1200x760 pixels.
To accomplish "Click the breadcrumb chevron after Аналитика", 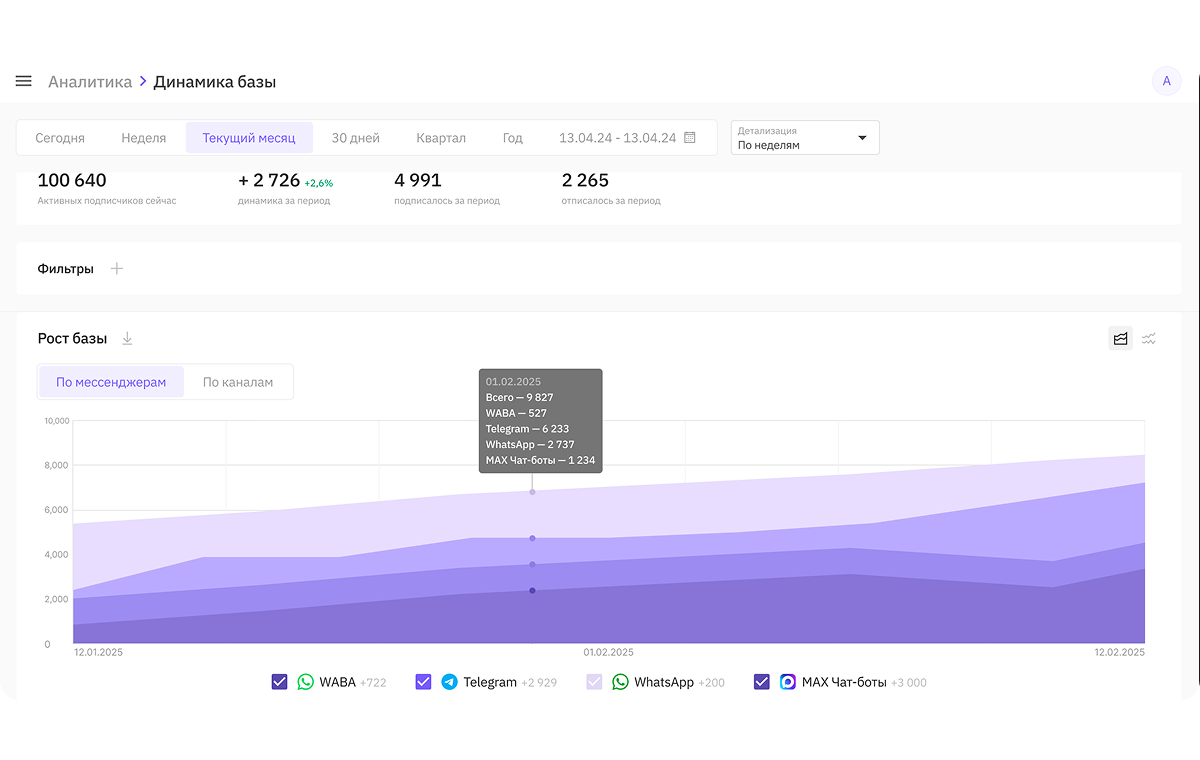I will pos(143,81).
